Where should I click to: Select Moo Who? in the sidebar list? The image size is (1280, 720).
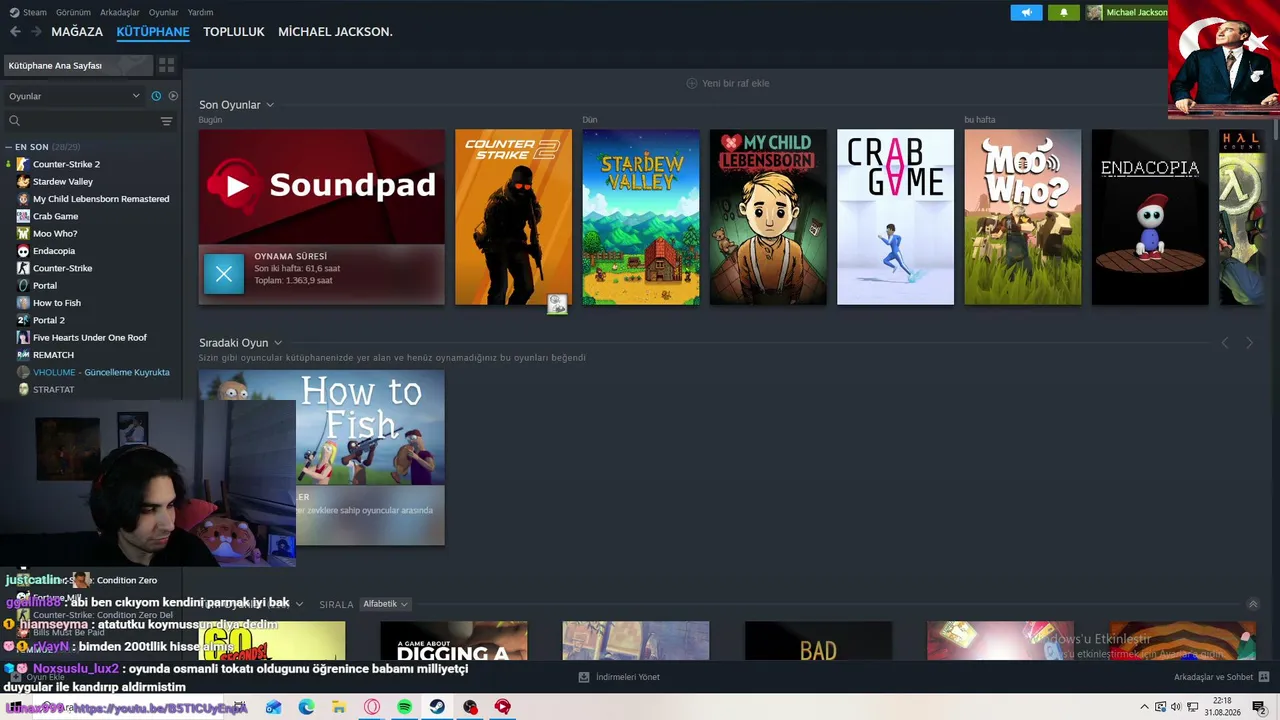(55, 233)
